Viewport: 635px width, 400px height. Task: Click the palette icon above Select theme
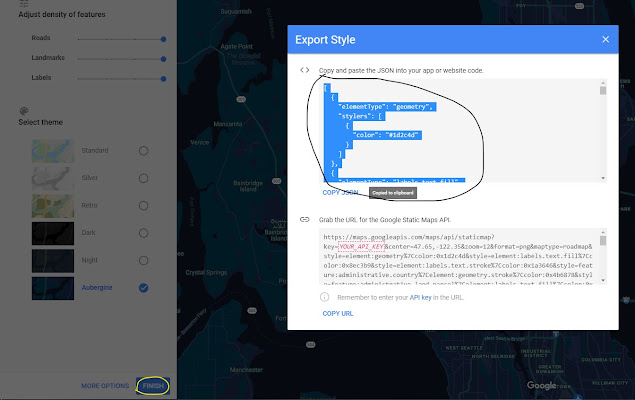(22, 109)
